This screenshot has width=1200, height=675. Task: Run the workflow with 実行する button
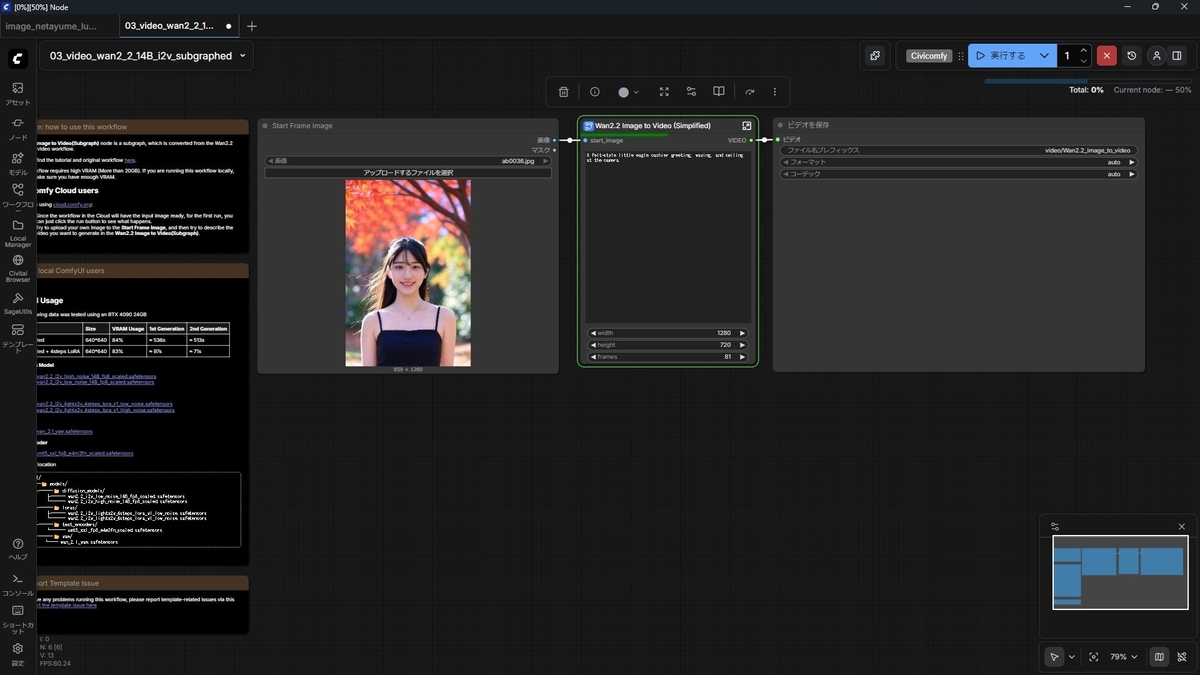click(1001, 56)
